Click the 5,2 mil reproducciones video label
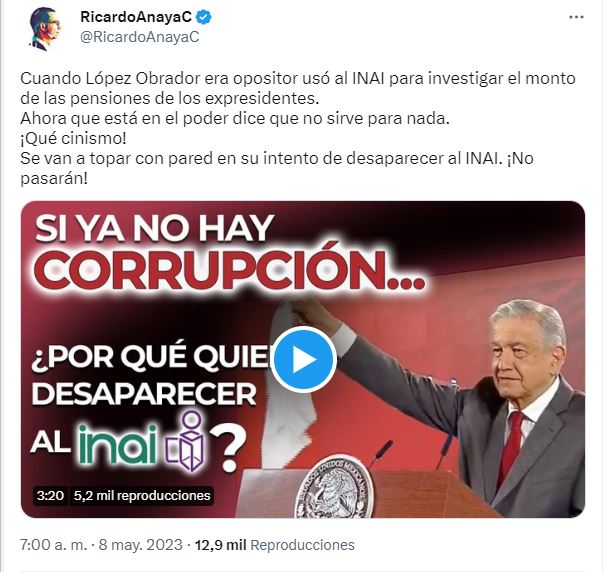This screenshot has width=606, height=572. pyautogui.click(x=142, y=495)
